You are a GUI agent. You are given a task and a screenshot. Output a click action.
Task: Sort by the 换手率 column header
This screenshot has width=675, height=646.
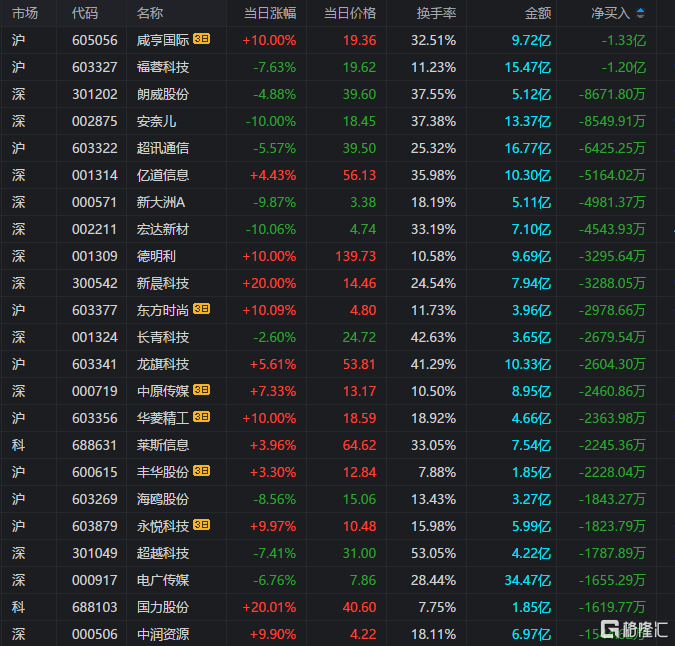coord(436,13)
